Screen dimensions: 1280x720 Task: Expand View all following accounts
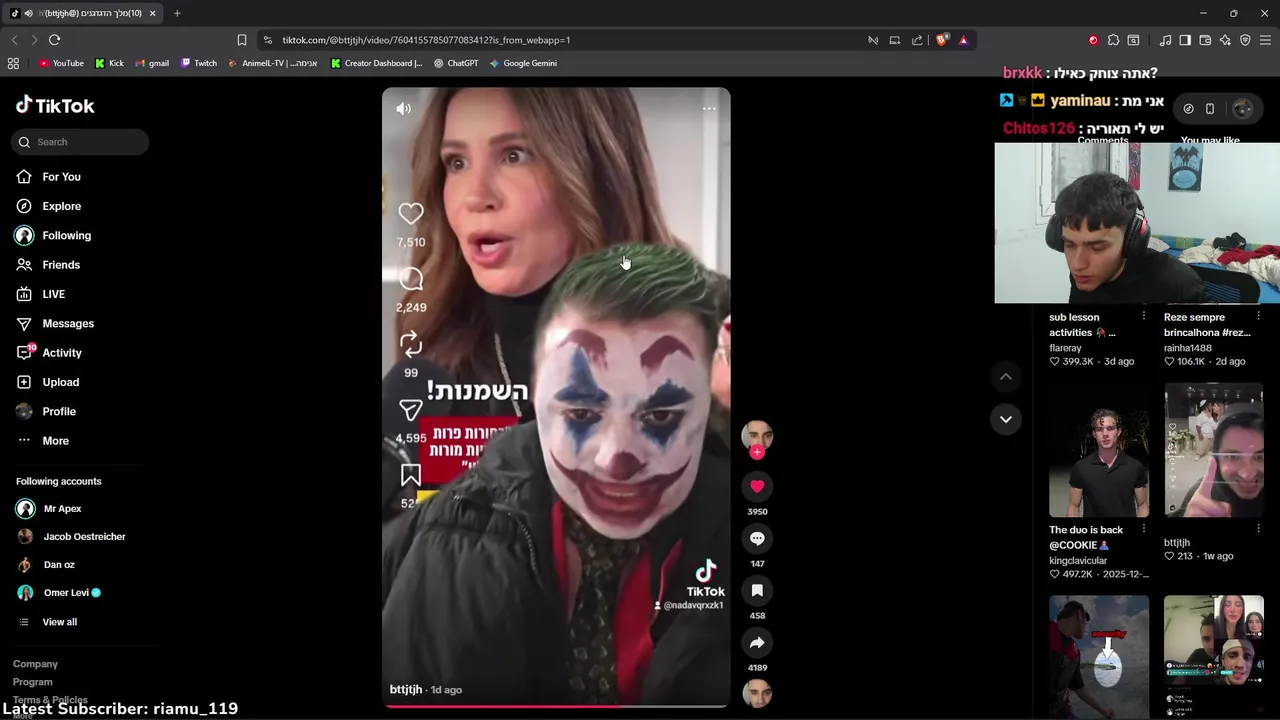tap(59, 622)
